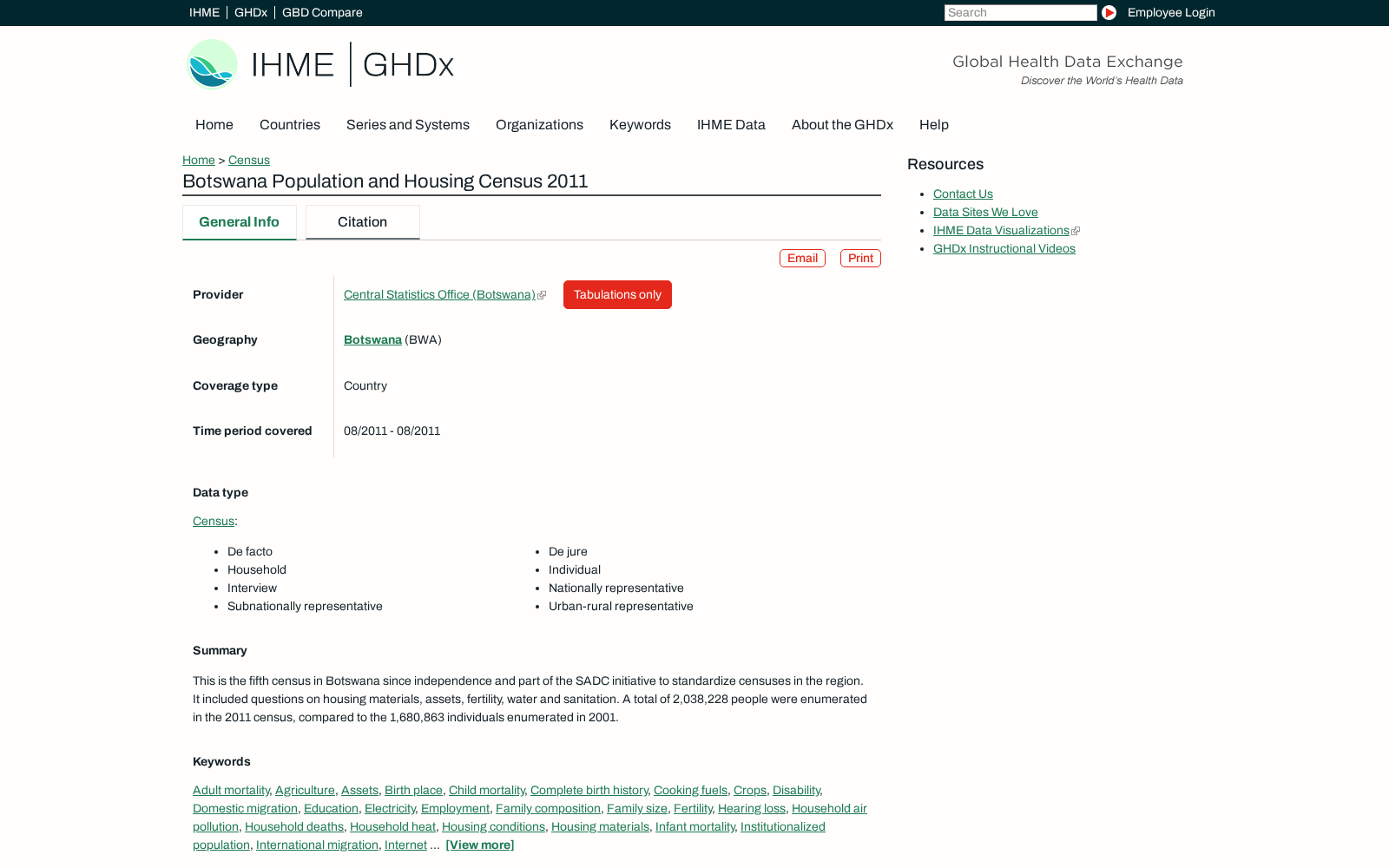The image size is (1389, 868).
Task: Click the time period '08/2011 - 08/2011'
Action: pos(392,431)
